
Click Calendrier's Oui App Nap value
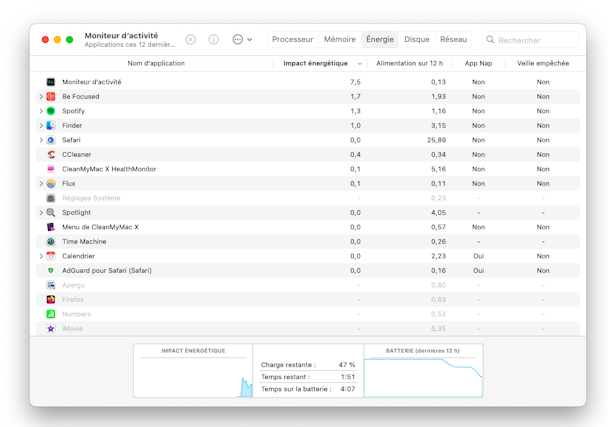pos(478,256)
